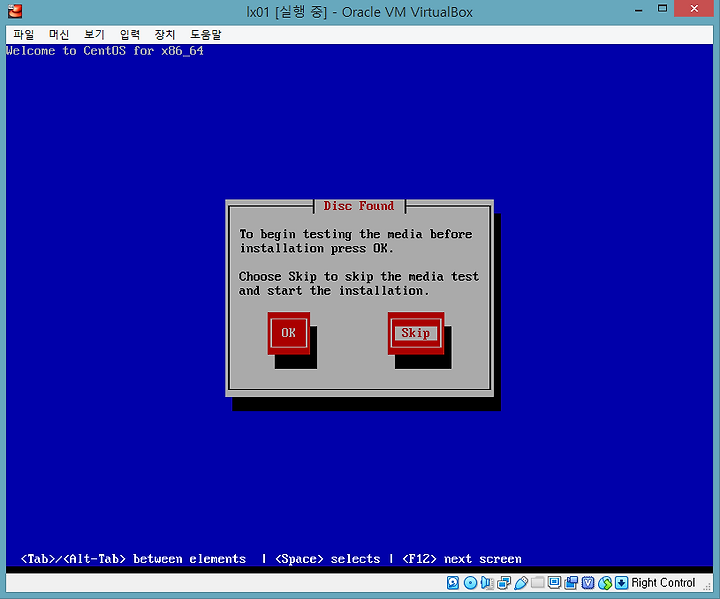Maximize the VirtualBox window

(x=662, y=9)
